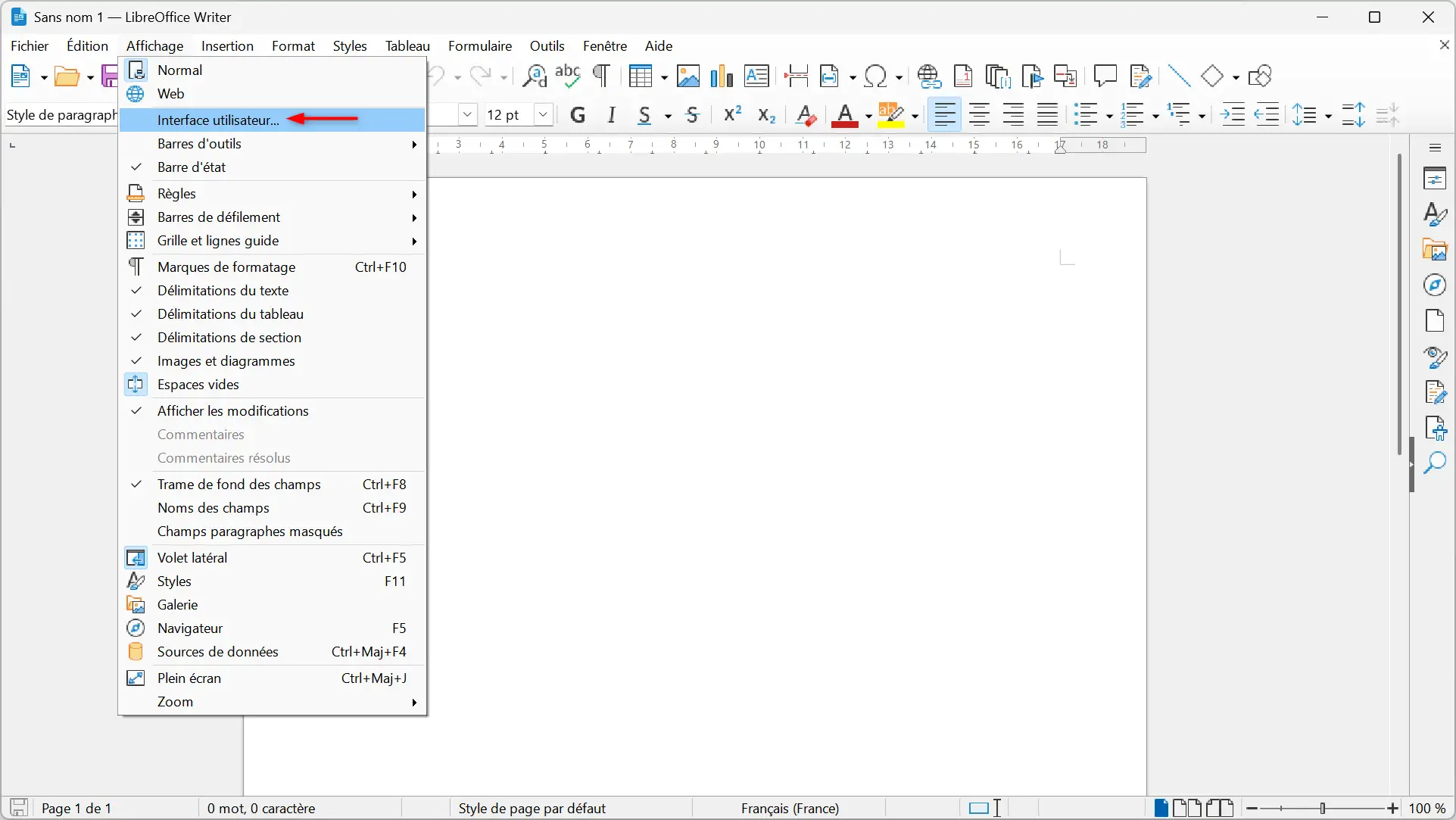Click the zoom in plus button
This screenshot has height=820, width=1456.
tap(1392, 809)
